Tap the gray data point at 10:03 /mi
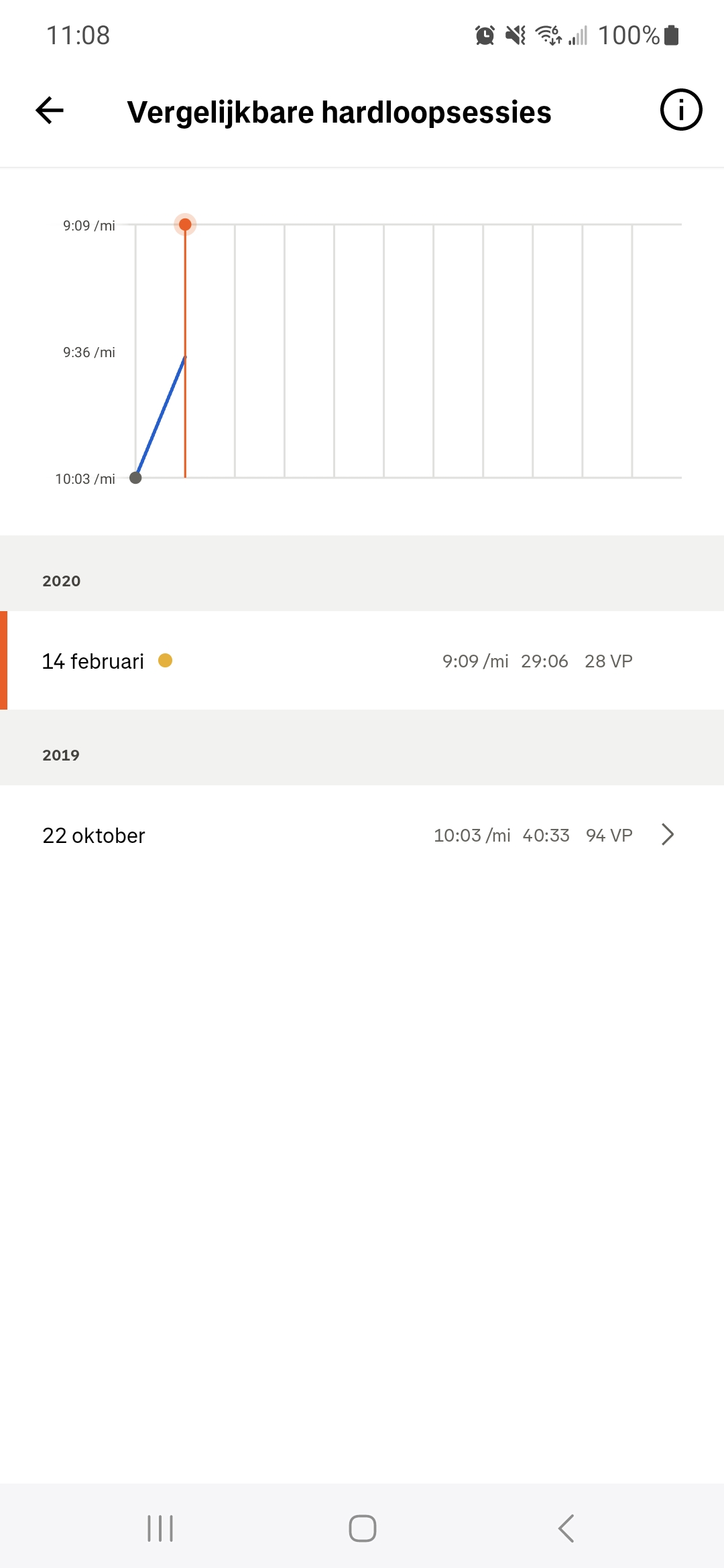Image resolution: width=724 pixels, height=1568 pixels. point(135,478)
